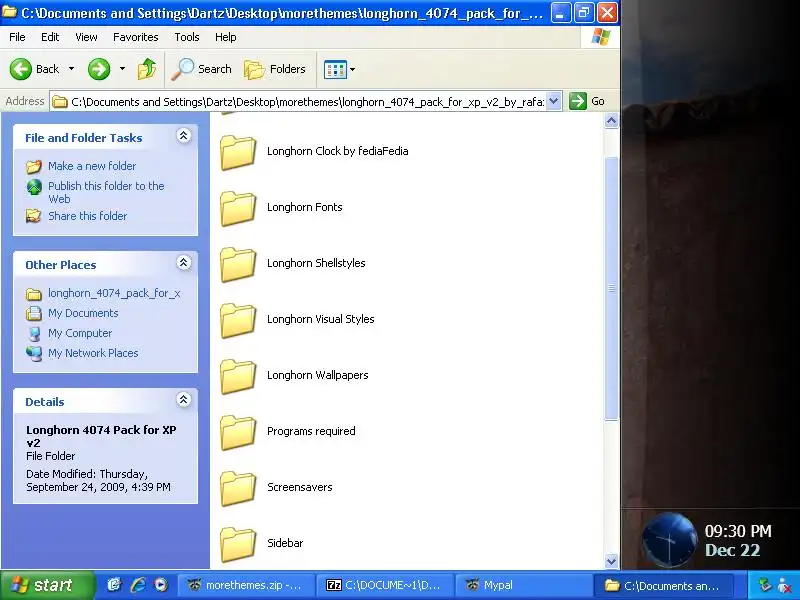The height and width of the screenshot is (600, 800).
Task: Click Publish this folder to the Web
Action: pyautogui.click(x=106, y=192)
